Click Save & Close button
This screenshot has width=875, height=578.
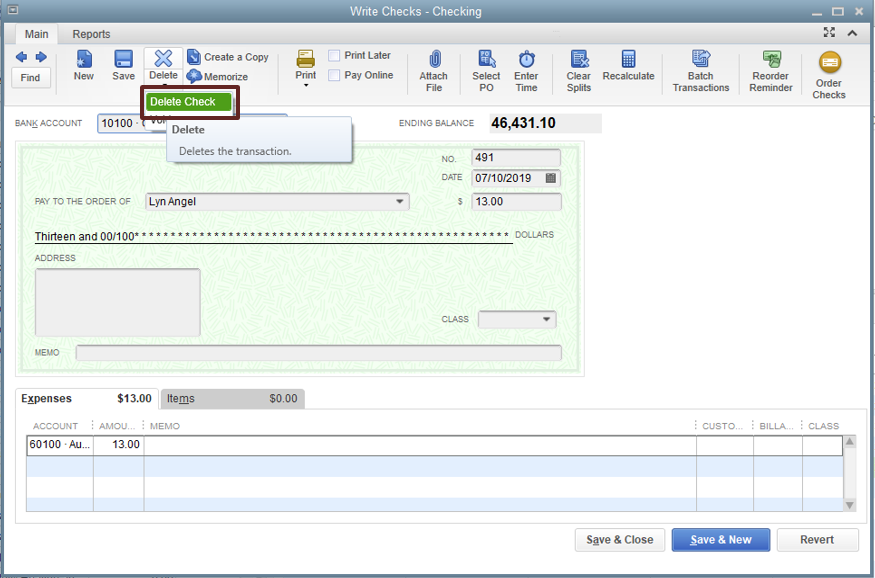[x=619, y=540]
